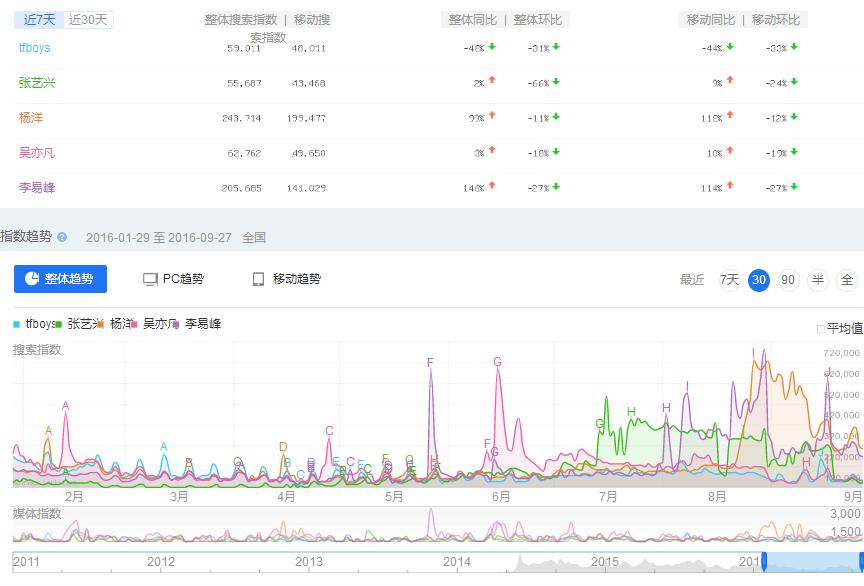Viewport: 864px width, 586px height.
Task: Click the tablet icon for 移动趋势
Action: coord(258,279)
